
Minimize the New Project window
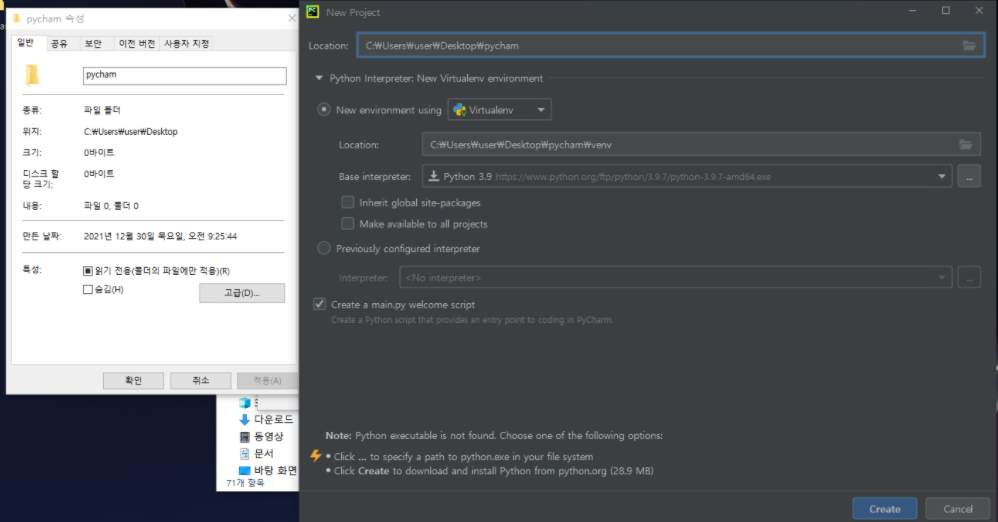click(913, 11)
